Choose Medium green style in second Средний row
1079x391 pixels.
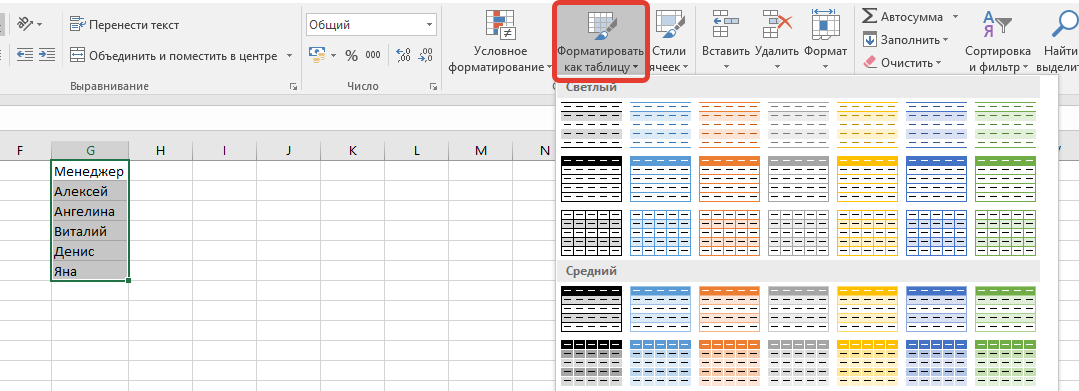(1005, 363)
